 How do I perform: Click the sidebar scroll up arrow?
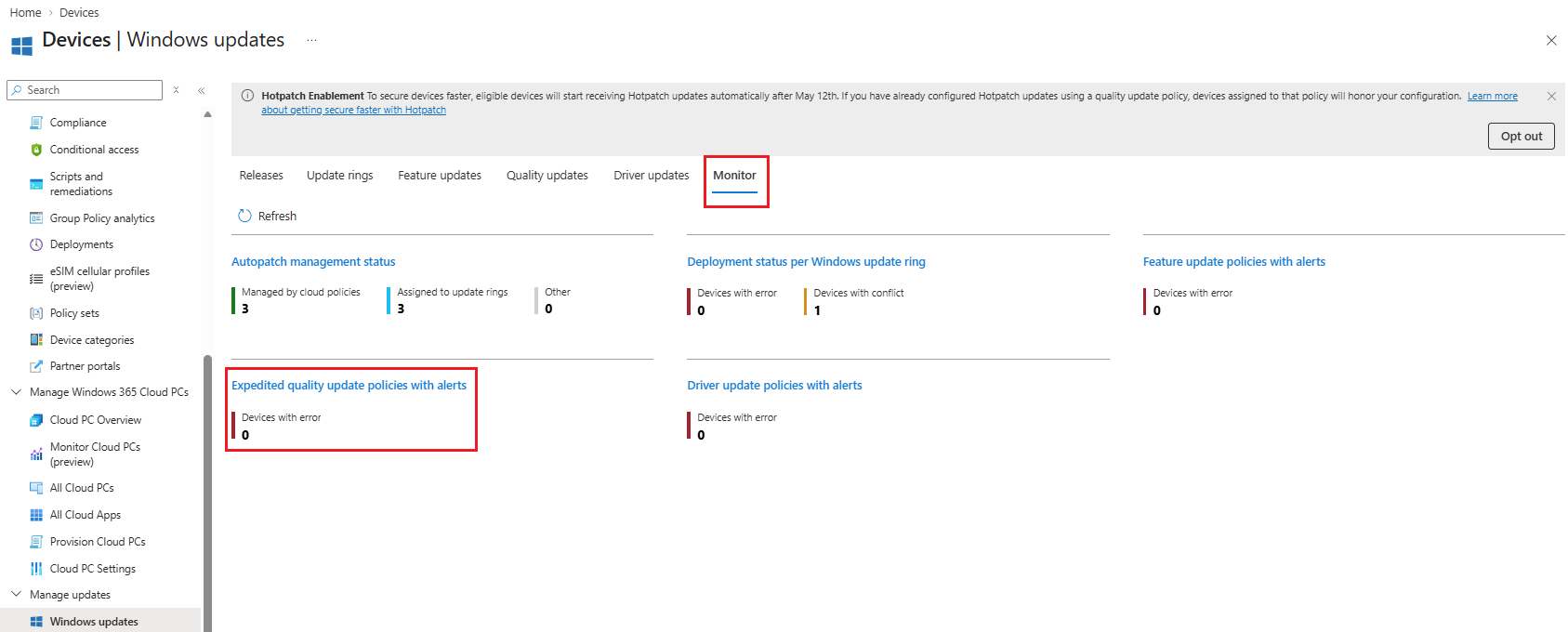point(207,114)
